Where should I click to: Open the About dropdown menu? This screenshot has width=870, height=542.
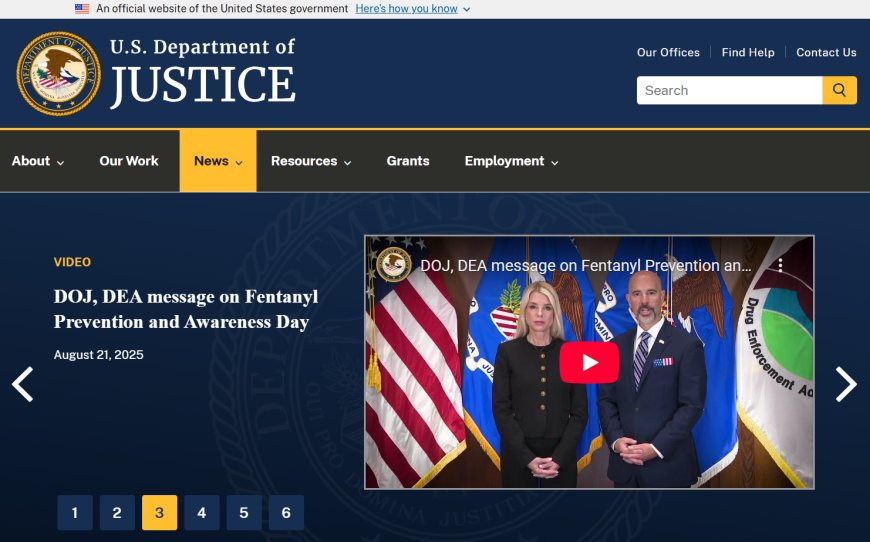(38, 161)
